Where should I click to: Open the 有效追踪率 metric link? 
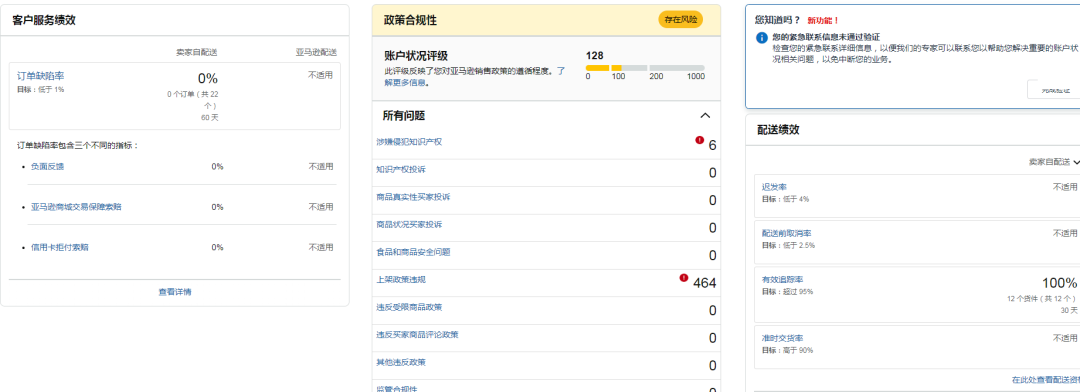(782, 280)
